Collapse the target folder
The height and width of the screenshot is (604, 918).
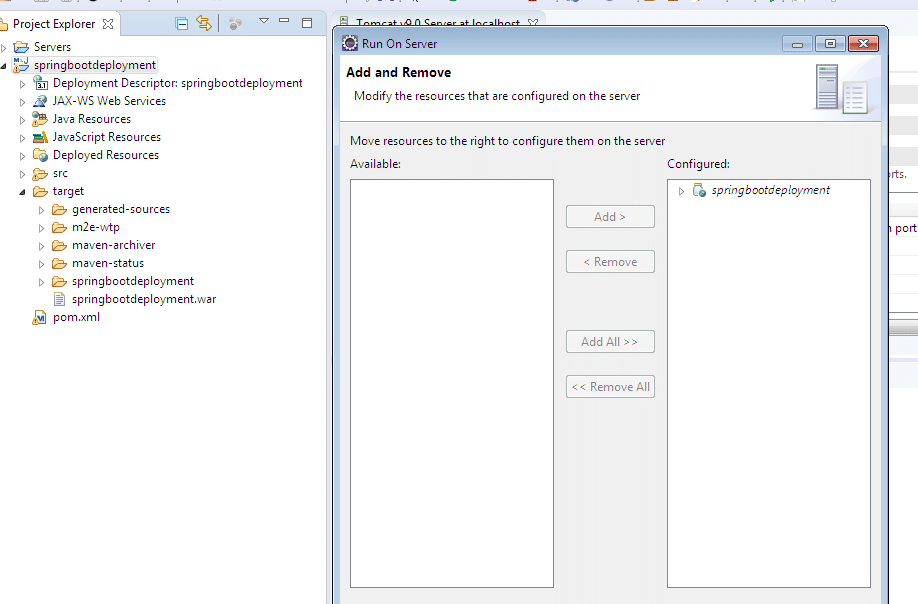pyautogui.click(x=22, y=192)
